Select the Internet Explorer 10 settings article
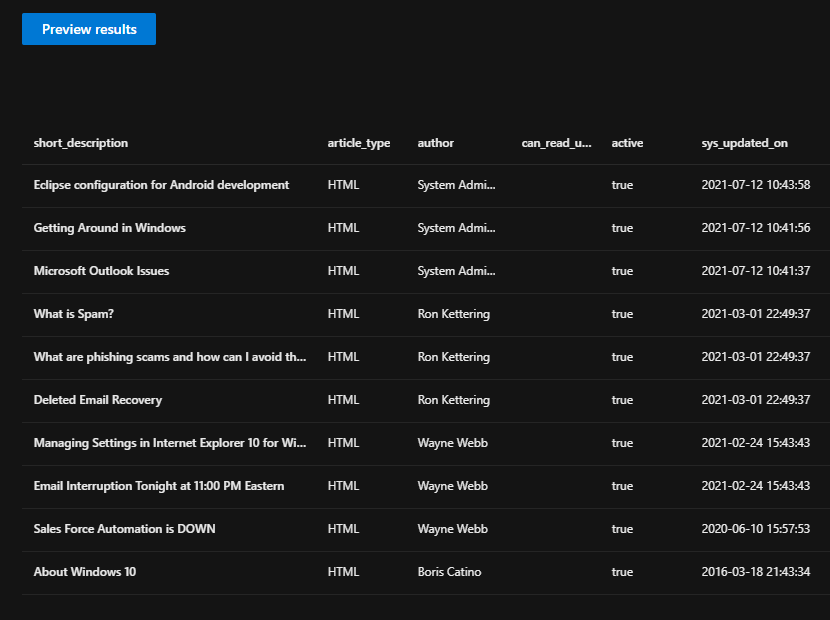The width and height of the screenshot is (830, 620). click(x=167, y=443)
